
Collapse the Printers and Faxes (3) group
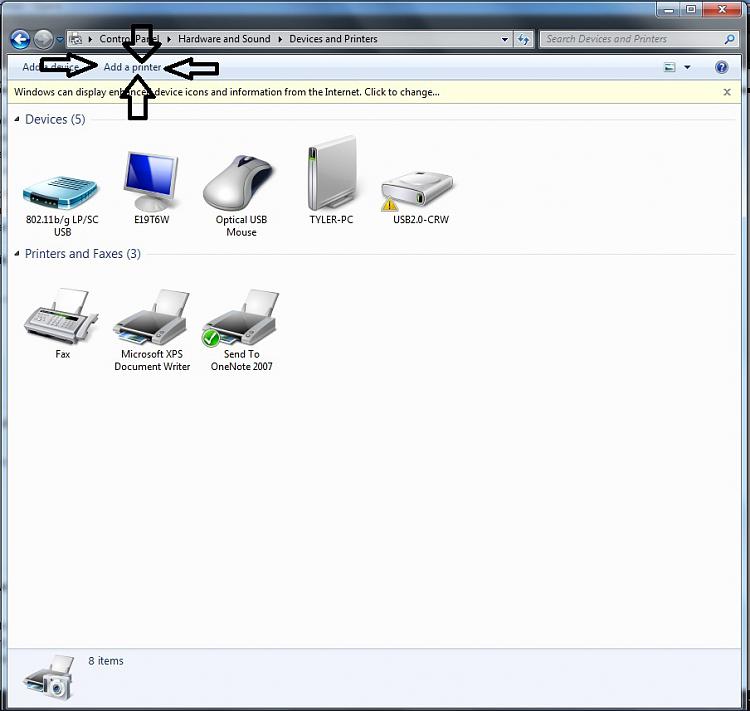pos(17,254)
